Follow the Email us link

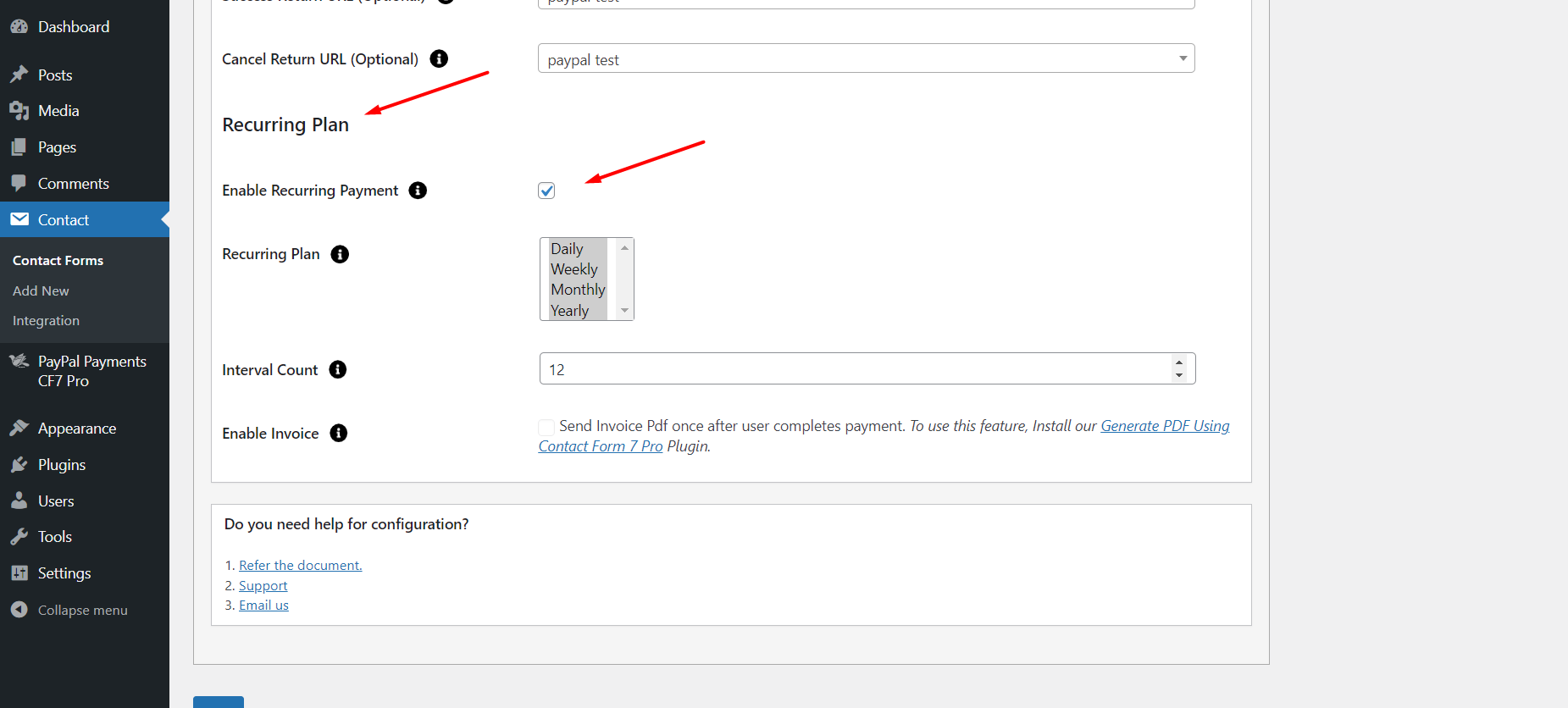tap(263, 606)
